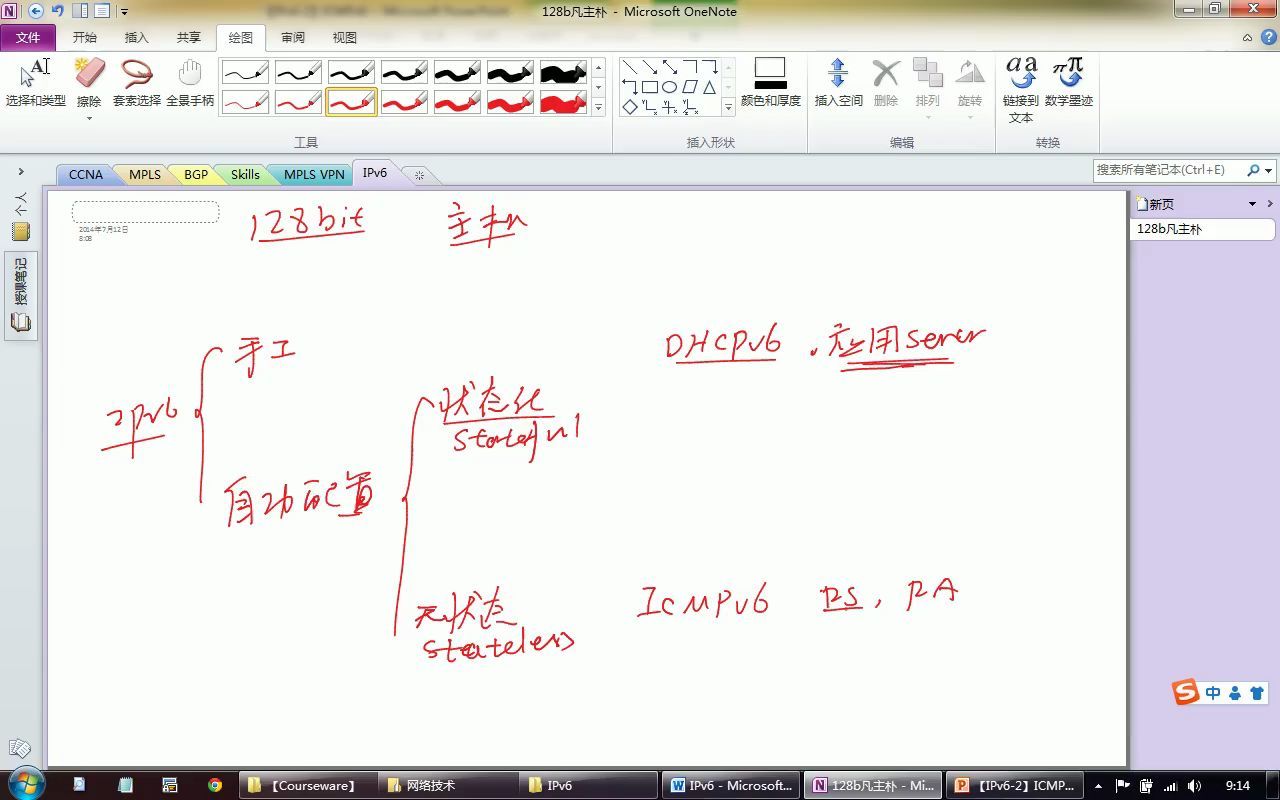This screenshot has height=800, width=1280.
Task: Click the Back arrow in Quick Access
Action: coord(36,11)
